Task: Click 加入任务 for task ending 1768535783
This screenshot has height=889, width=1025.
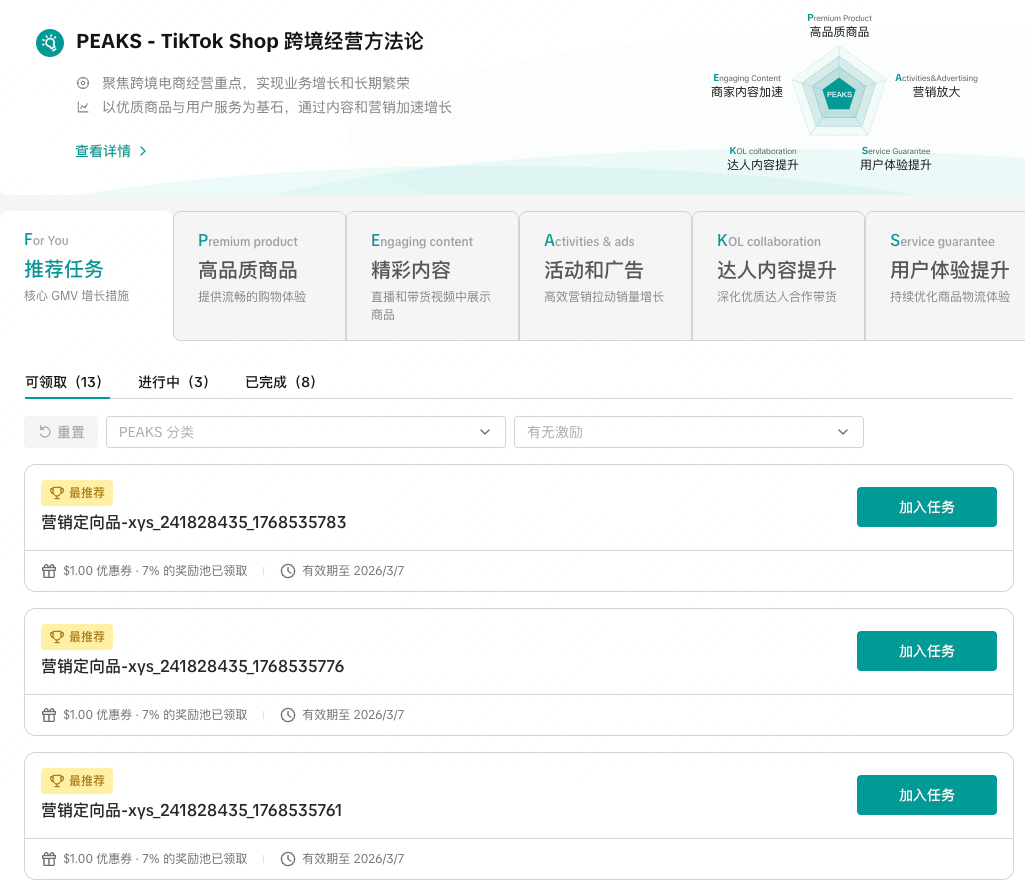Action: [x=926, y=507]
